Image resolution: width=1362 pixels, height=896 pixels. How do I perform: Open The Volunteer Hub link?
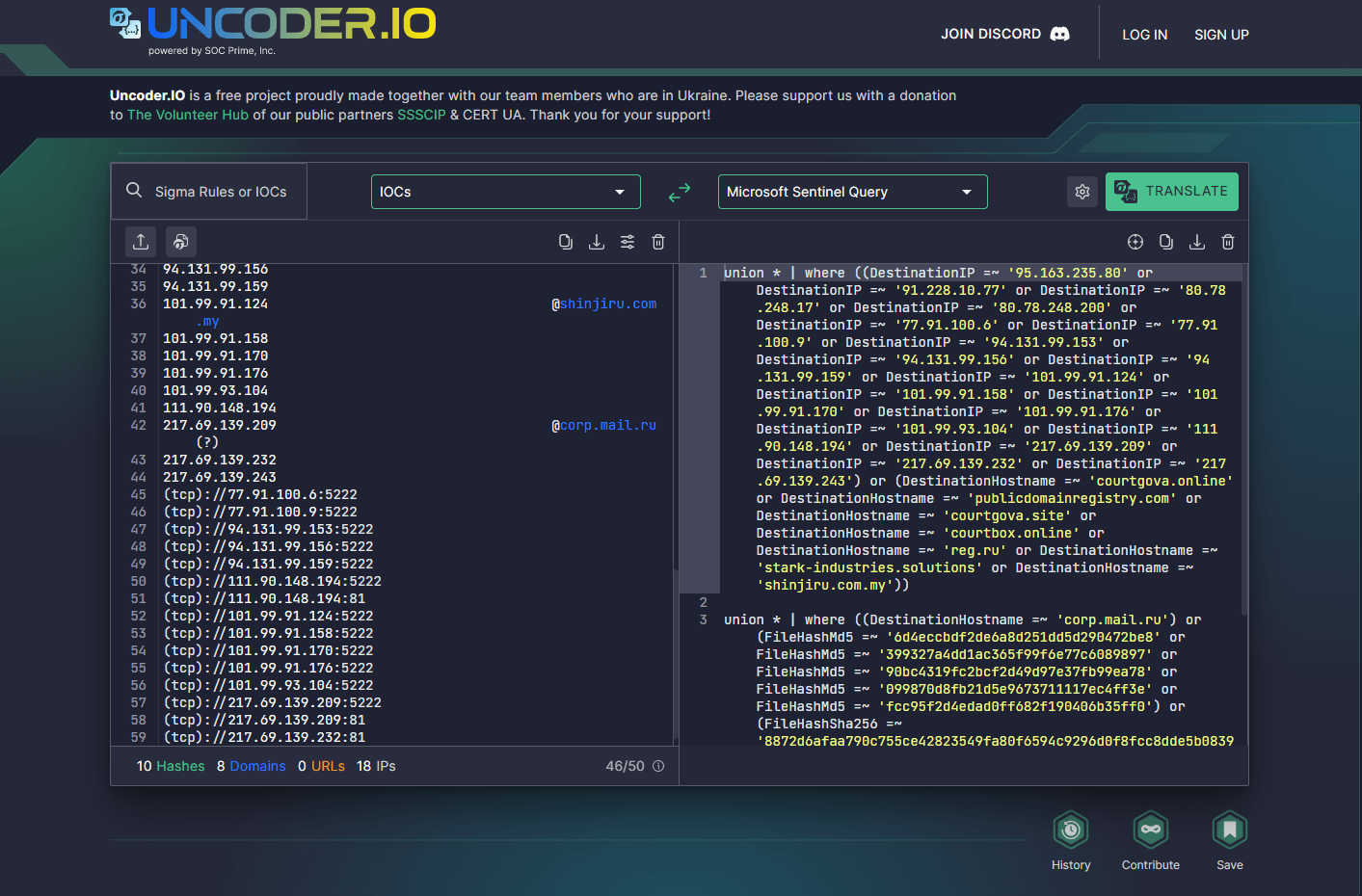188,115
